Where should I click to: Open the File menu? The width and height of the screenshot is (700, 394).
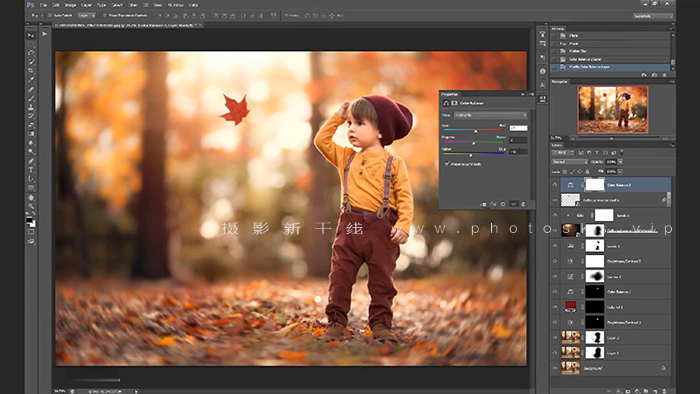tap(43, 5)
